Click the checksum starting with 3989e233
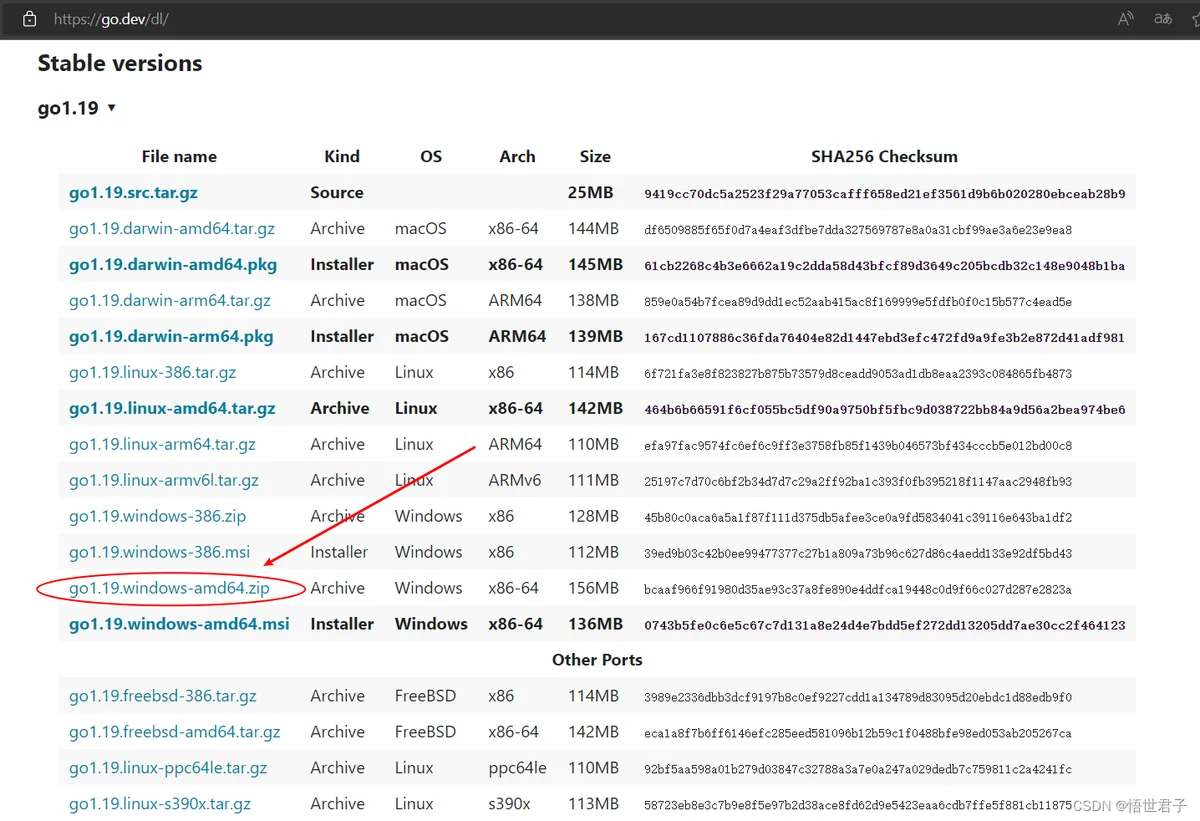Screen dimensions: 1200x821 point(858,698)
